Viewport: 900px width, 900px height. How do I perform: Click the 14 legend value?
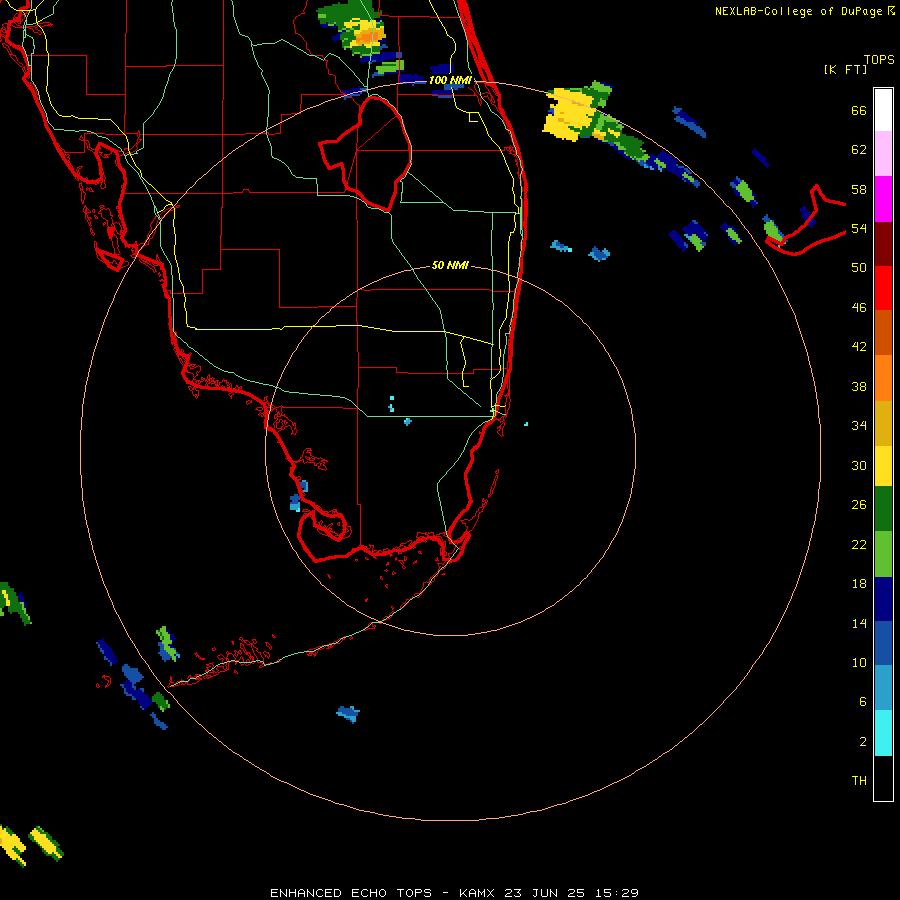click(x=859, y=624)
